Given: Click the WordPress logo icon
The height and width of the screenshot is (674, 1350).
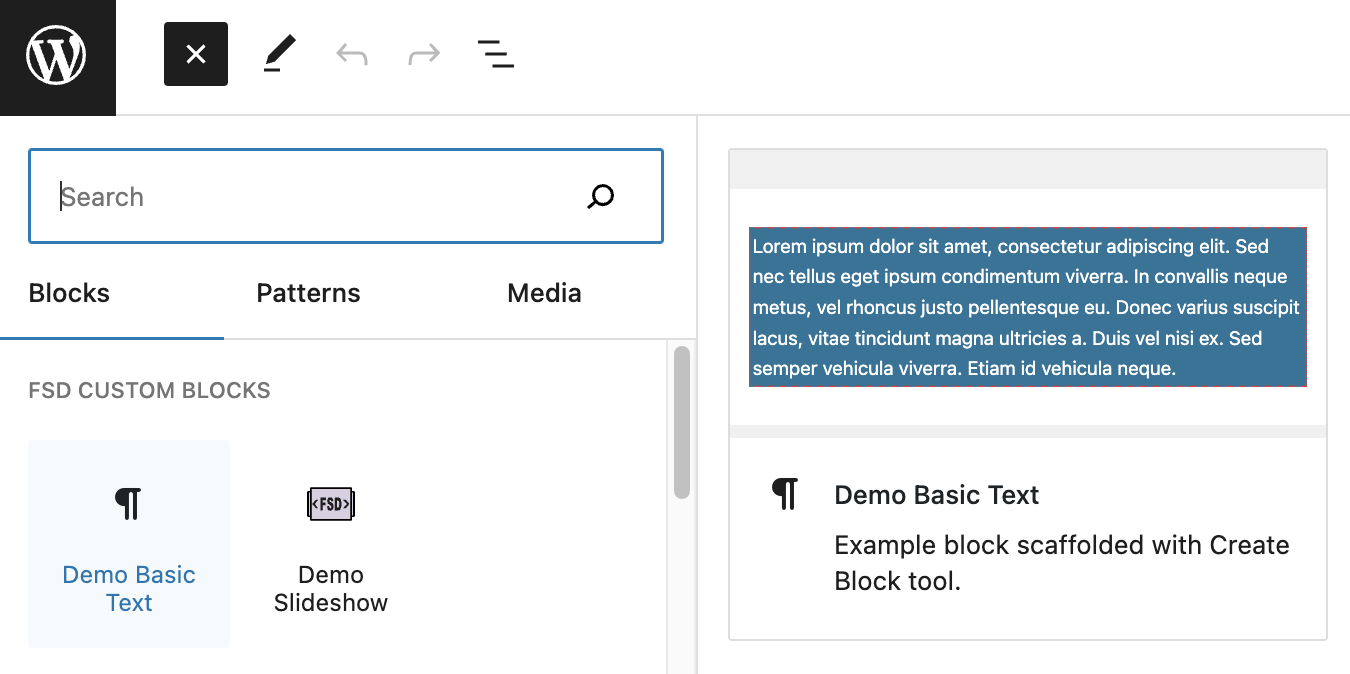Looking at the screenshot, I should [x=57, y=56].
